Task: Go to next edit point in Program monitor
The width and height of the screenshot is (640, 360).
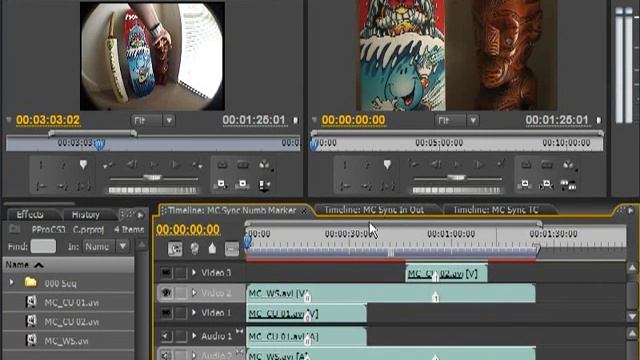Action: click(x=501, y=164)
